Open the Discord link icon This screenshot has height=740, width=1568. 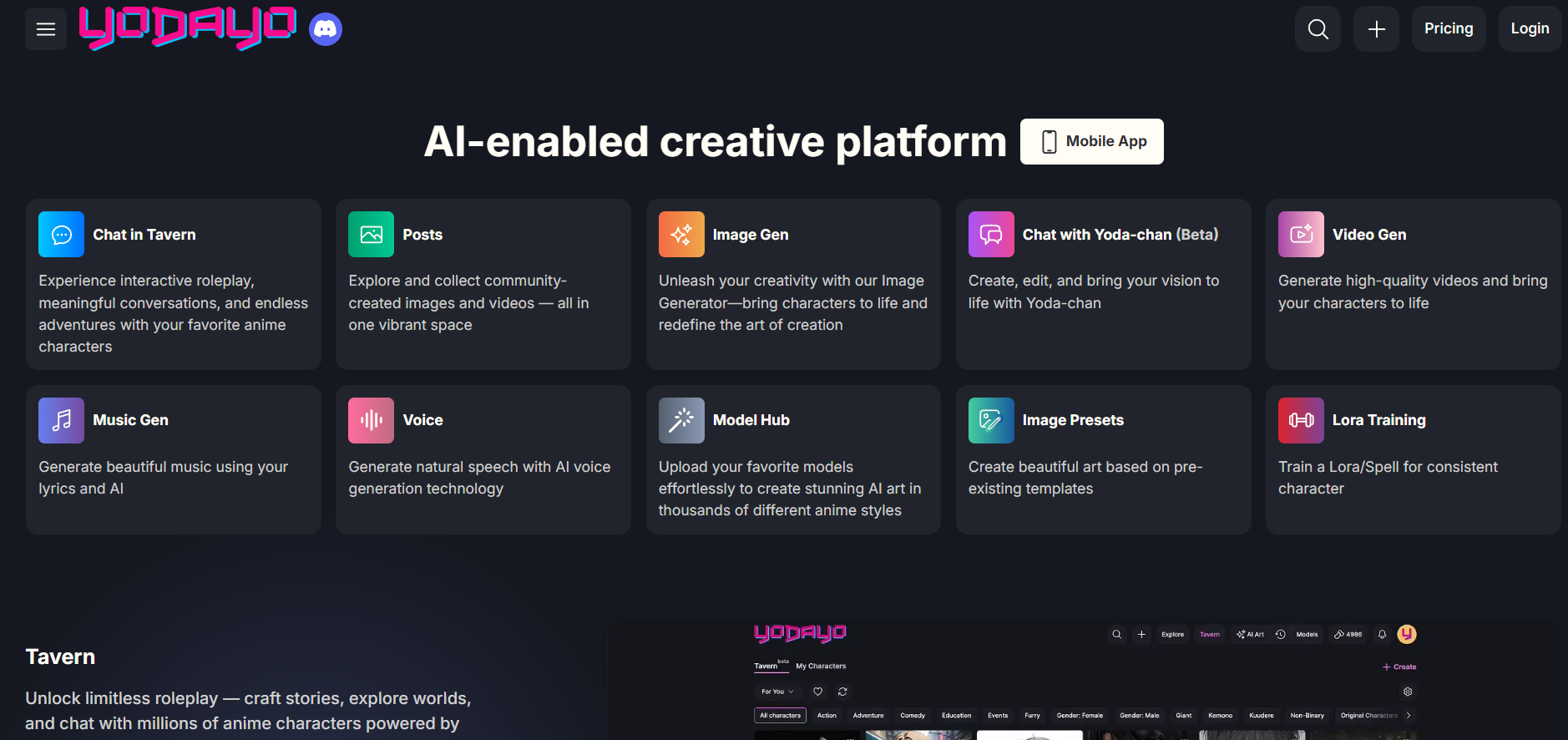[x=326, y=30]
